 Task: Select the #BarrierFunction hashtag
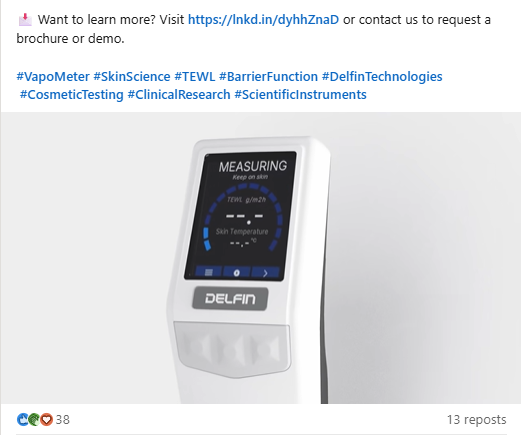[x=268, y=77]
